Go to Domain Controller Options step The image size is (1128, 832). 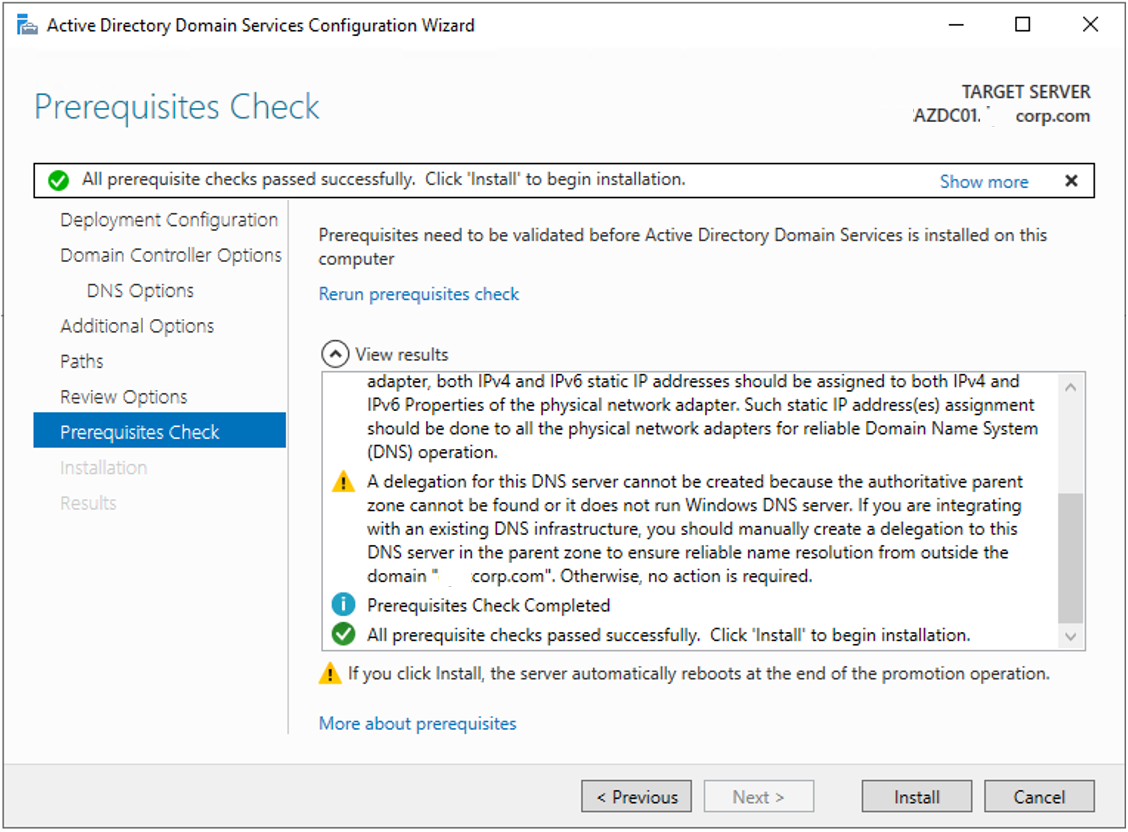click(170, 255)
